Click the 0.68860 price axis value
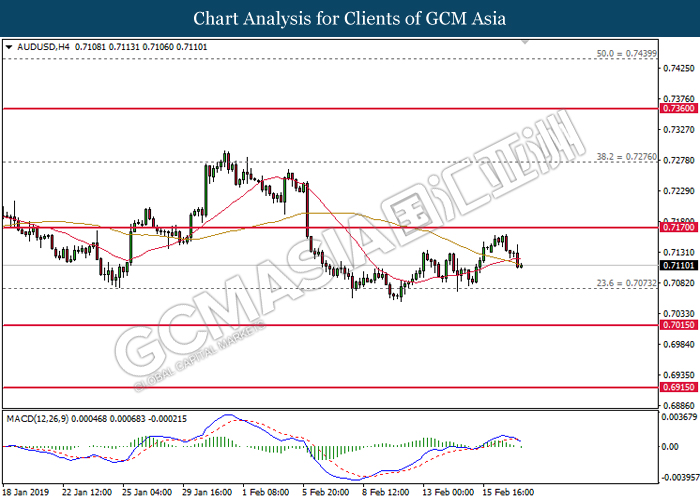The height and width of the screenshot is (500, 700). 679,406
